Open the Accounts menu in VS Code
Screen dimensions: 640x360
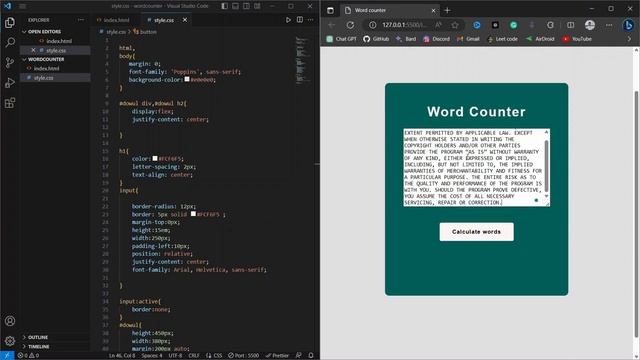coord(10,321)
